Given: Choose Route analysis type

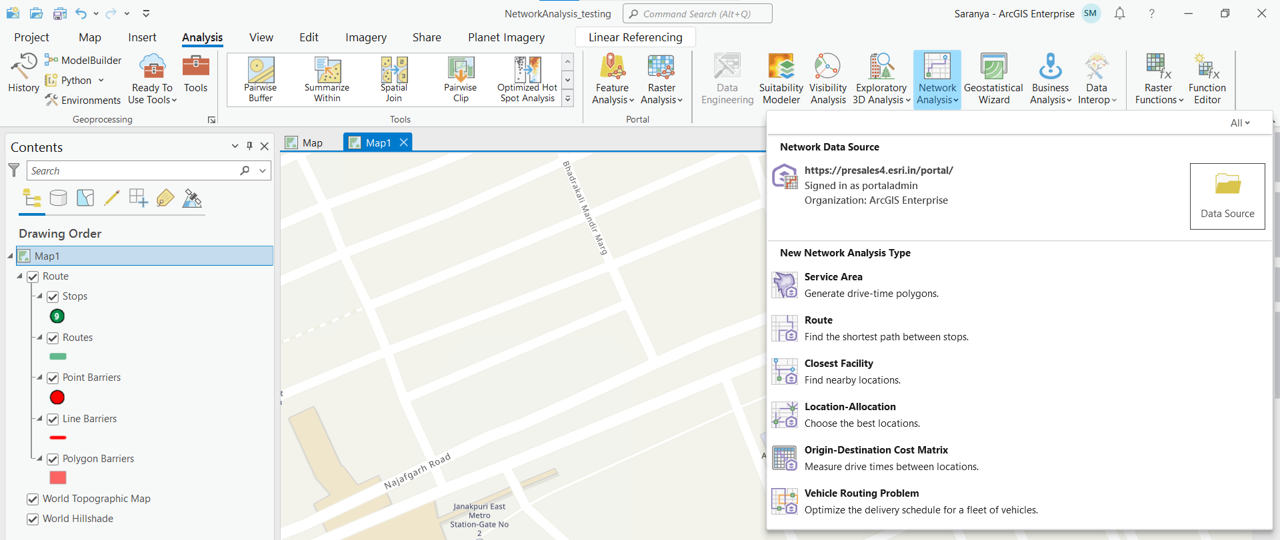Looking at the screenshot, I should click(x=1020, y=328).
